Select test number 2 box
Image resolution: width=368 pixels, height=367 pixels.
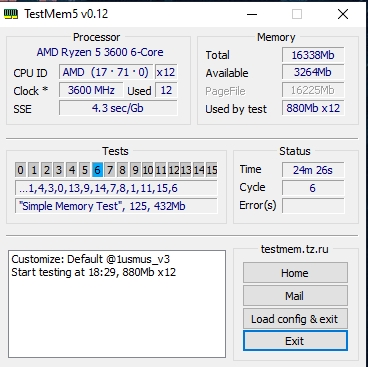click(x=46, y=170)
